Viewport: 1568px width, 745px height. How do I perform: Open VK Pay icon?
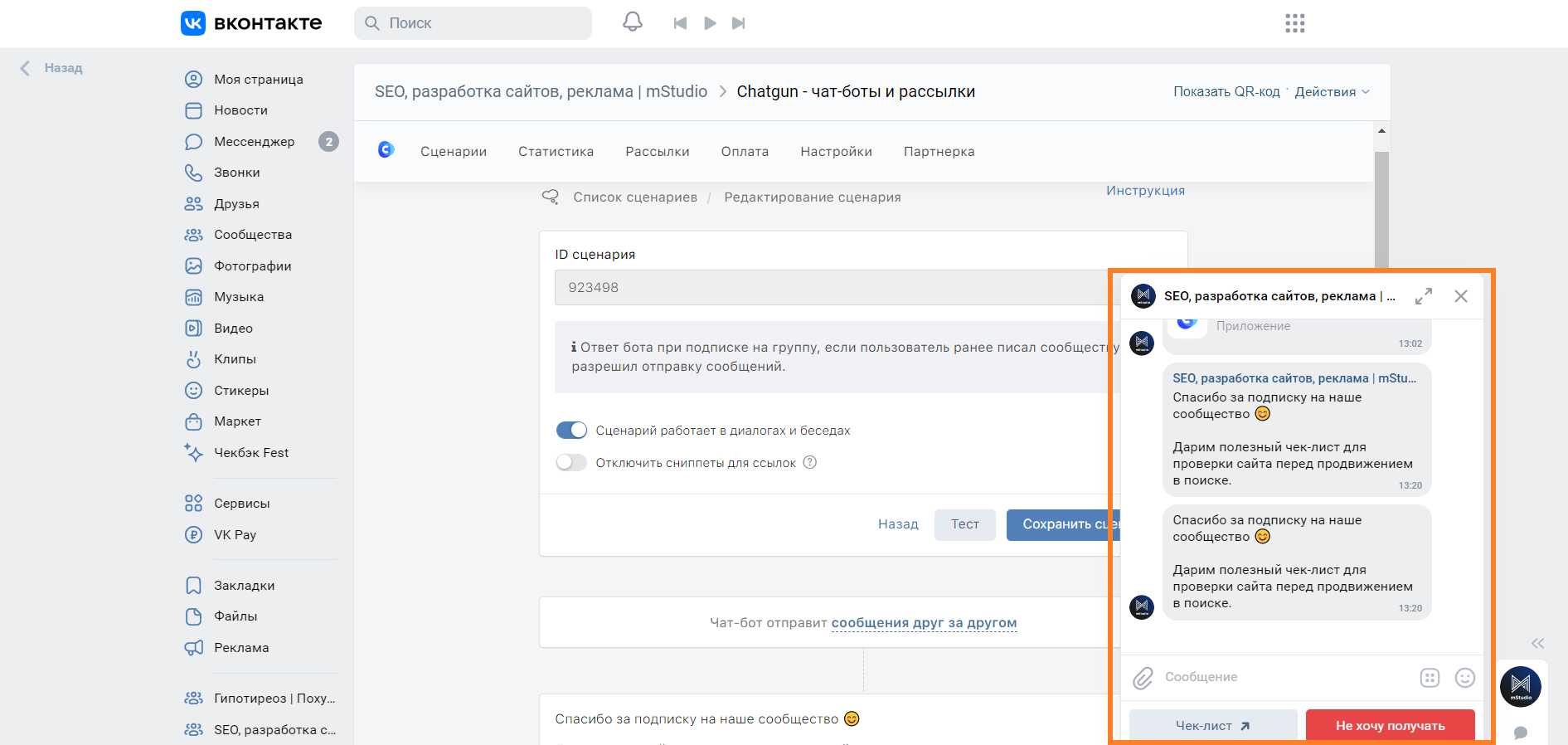193,535
